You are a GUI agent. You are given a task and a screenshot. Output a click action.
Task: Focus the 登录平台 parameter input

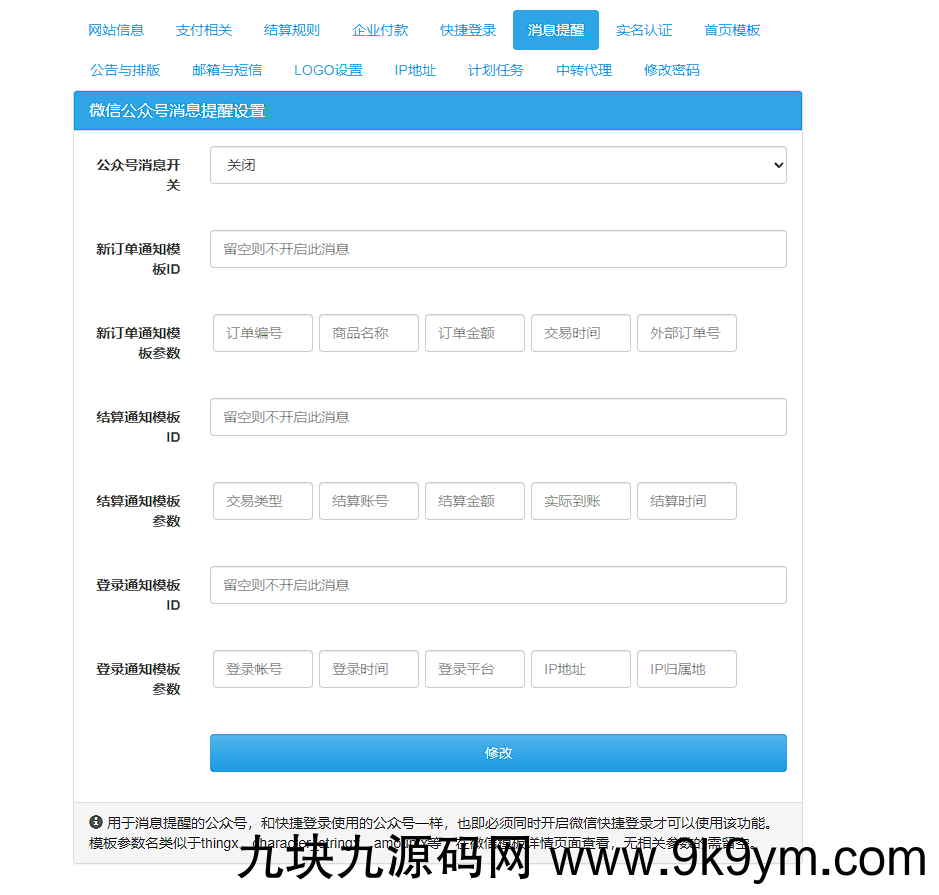coord(474,669)
